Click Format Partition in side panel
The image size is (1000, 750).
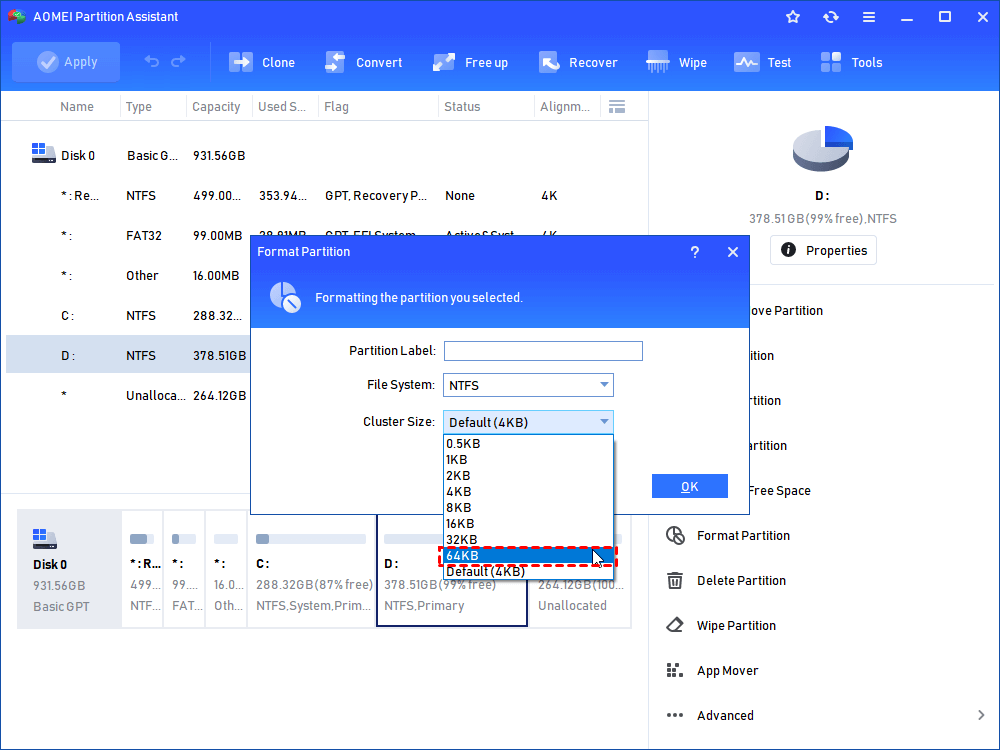743,536
